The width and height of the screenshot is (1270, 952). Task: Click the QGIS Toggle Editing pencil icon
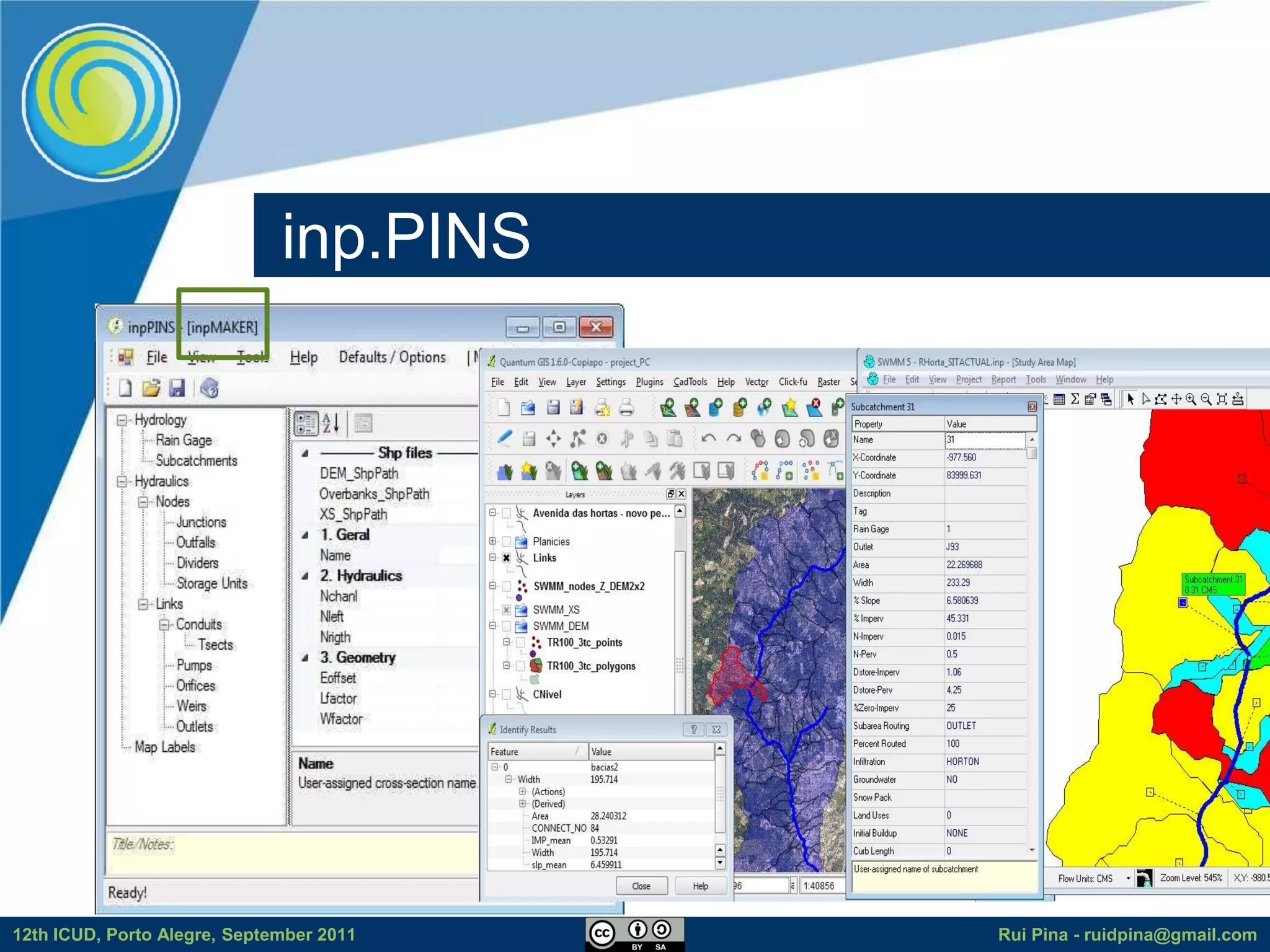pos(504,439)
